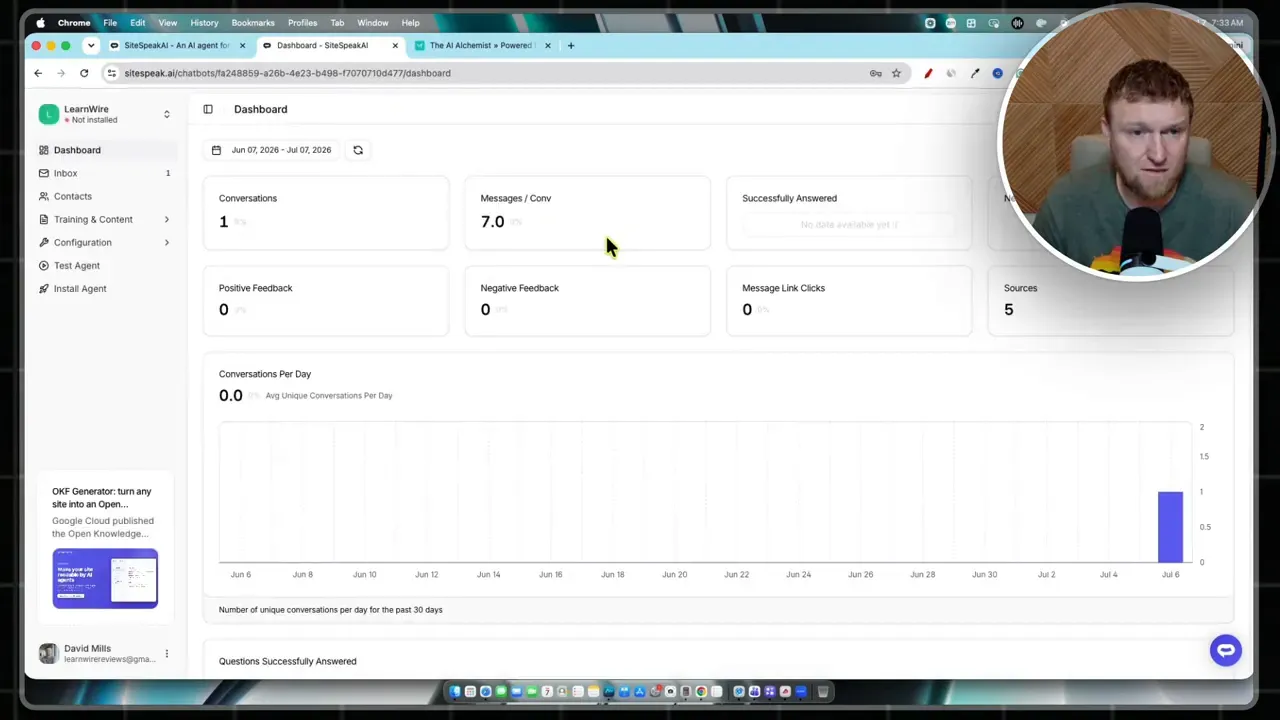Open a new browser tab with plus
Image resolution: width=1280 pixels, height=720 pixels.
pyautogui.click(x=571, y=45)
